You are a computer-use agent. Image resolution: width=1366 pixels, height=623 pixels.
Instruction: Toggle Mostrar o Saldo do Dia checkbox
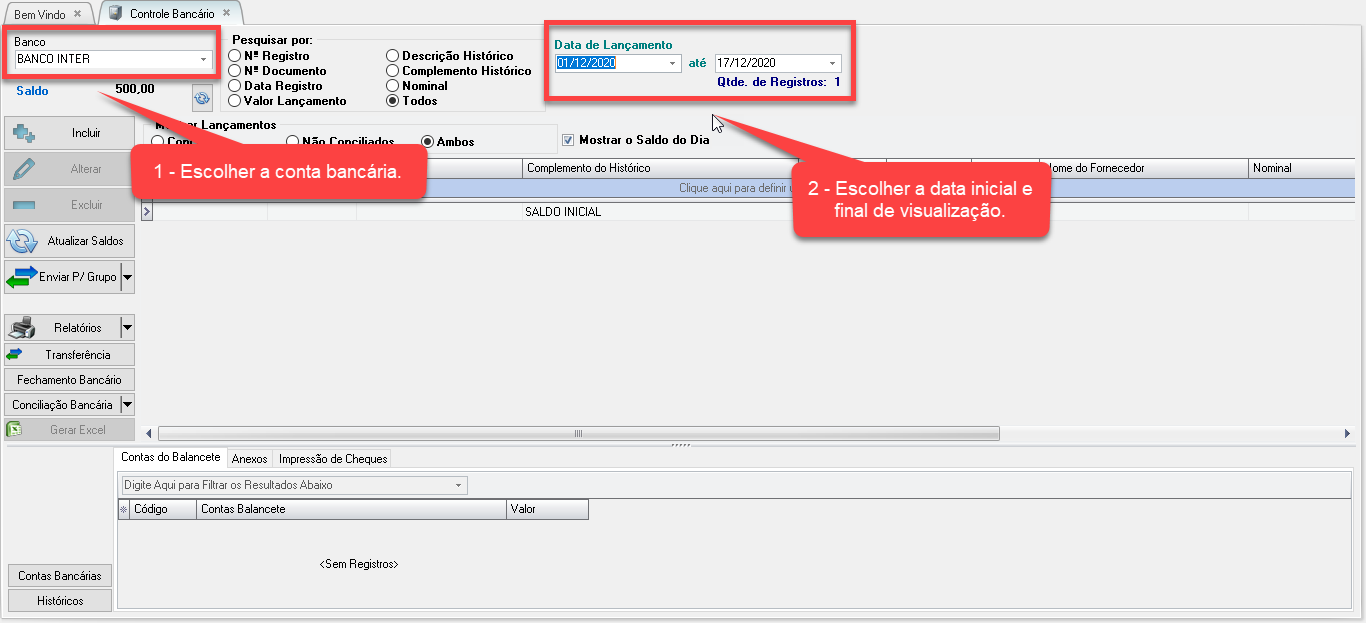(x=569, y=140)
